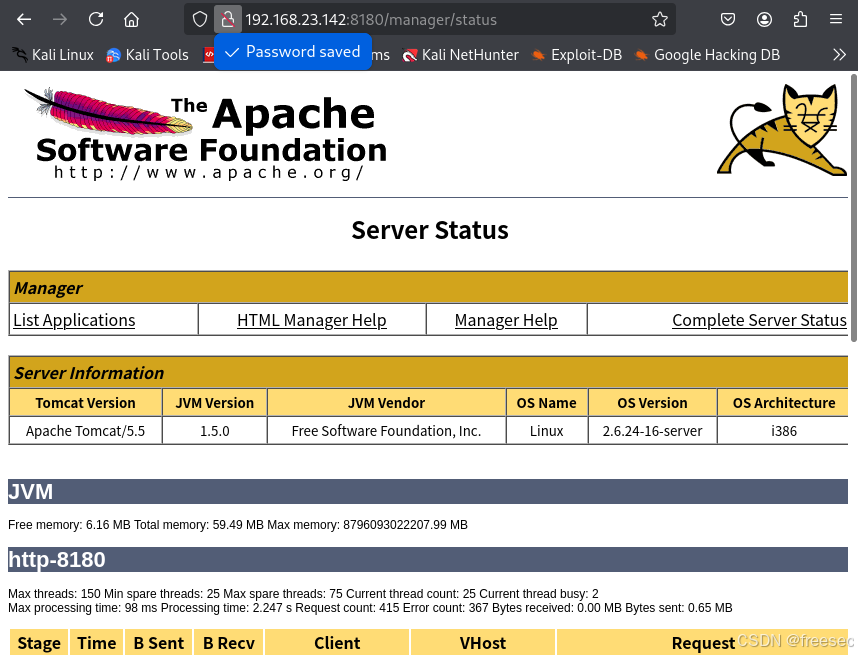Bookmark this page with the star icon
Viewport: 858px width, 656px height.
click(660, 20)
